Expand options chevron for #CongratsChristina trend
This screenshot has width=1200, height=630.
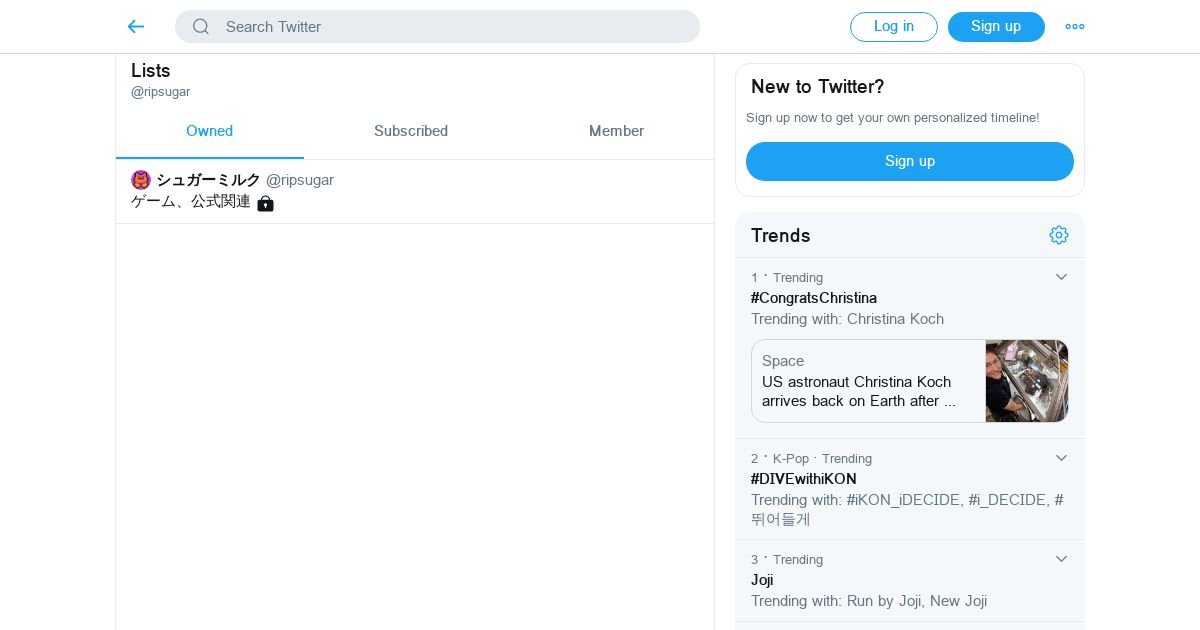[x=1061, y=277]
